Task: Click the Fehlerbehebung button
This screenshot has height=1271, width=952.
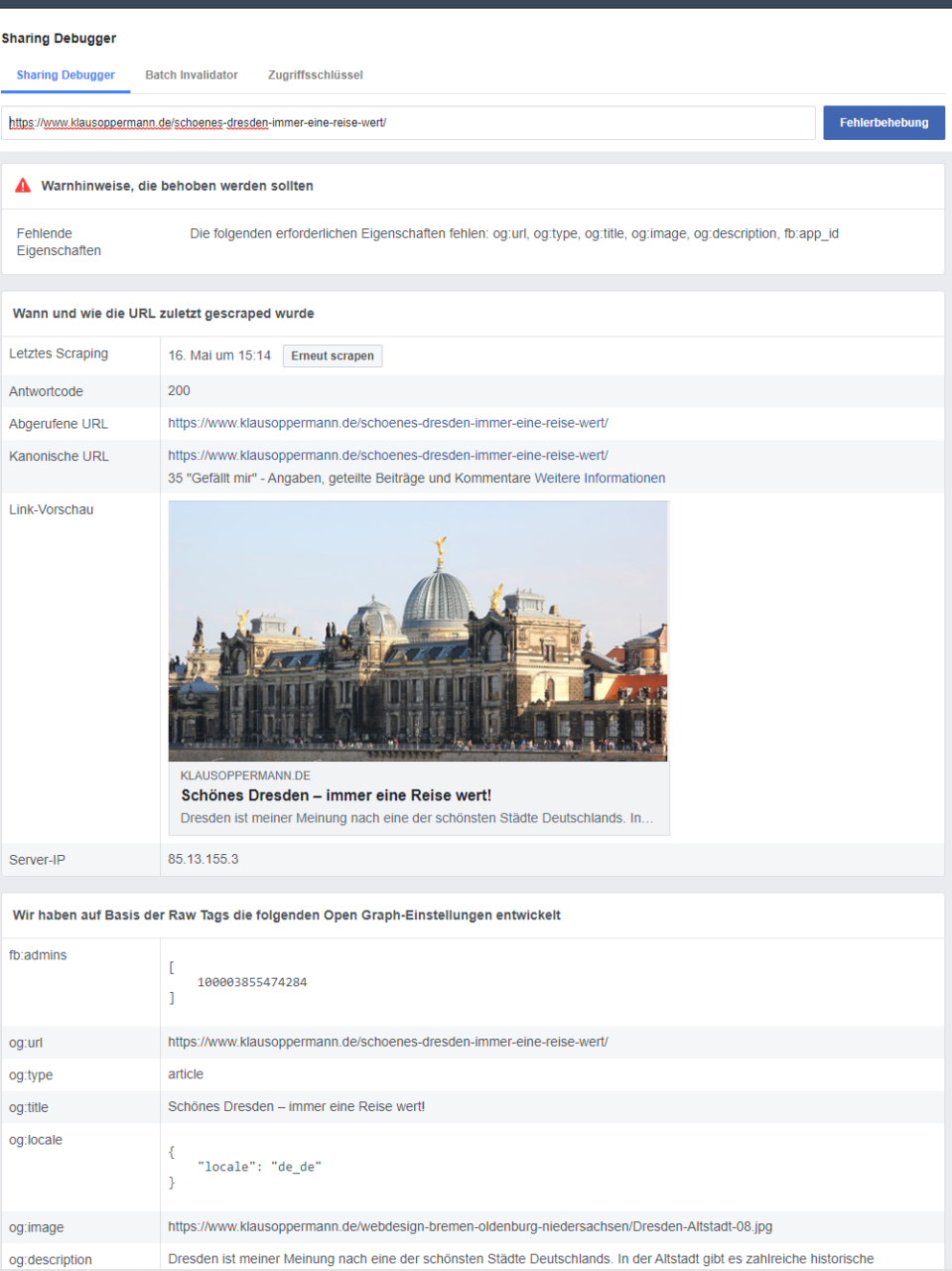Action: 884,123
